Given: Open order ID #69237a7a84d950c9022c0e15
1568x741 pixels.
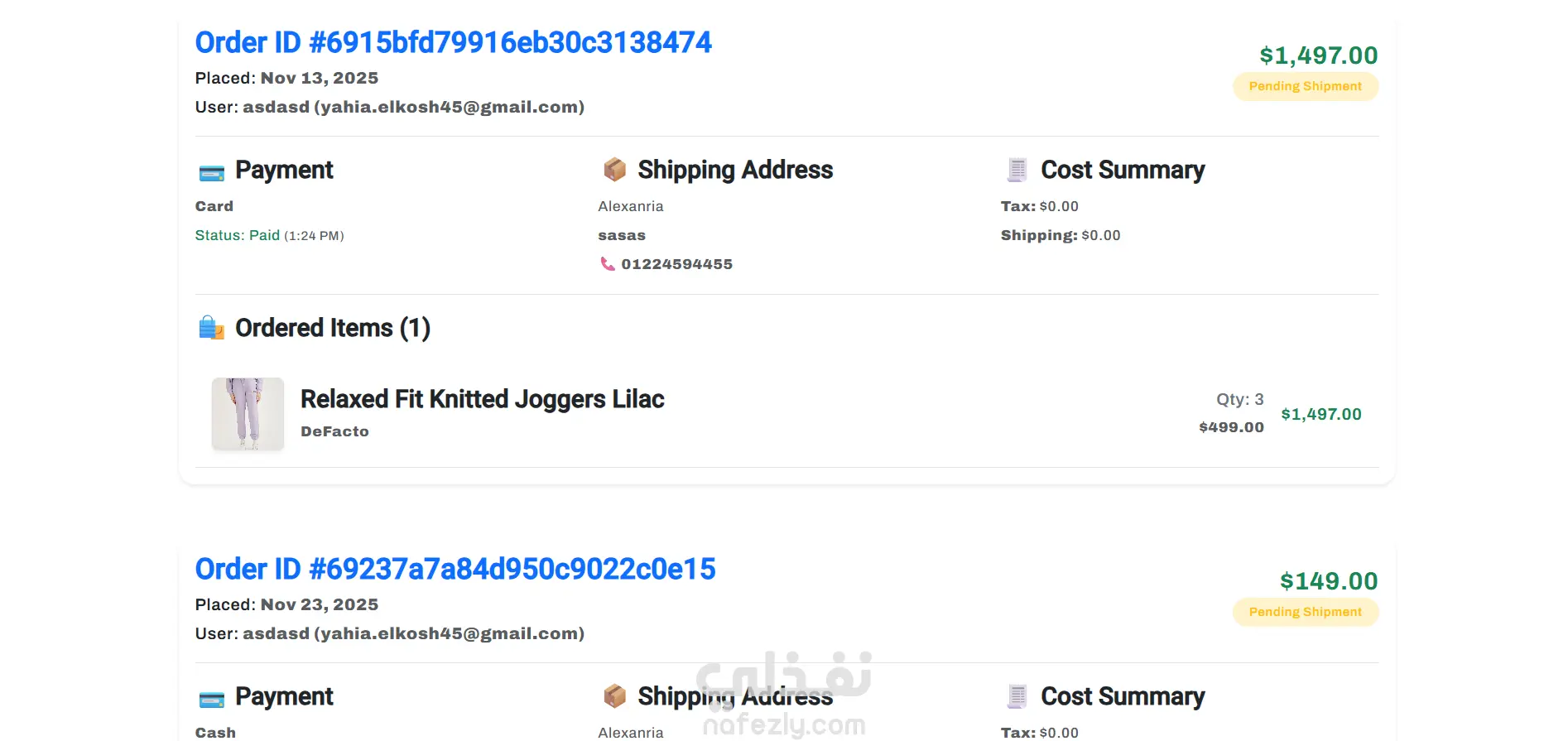Looking at the screenshot, I should pyautogui.click(x=455, y=569).
